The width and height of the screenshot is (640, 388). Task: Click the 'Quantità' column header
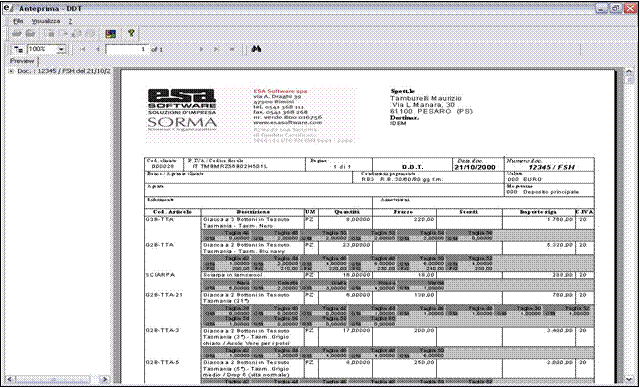pyautogui.click(x=347, y=212)
